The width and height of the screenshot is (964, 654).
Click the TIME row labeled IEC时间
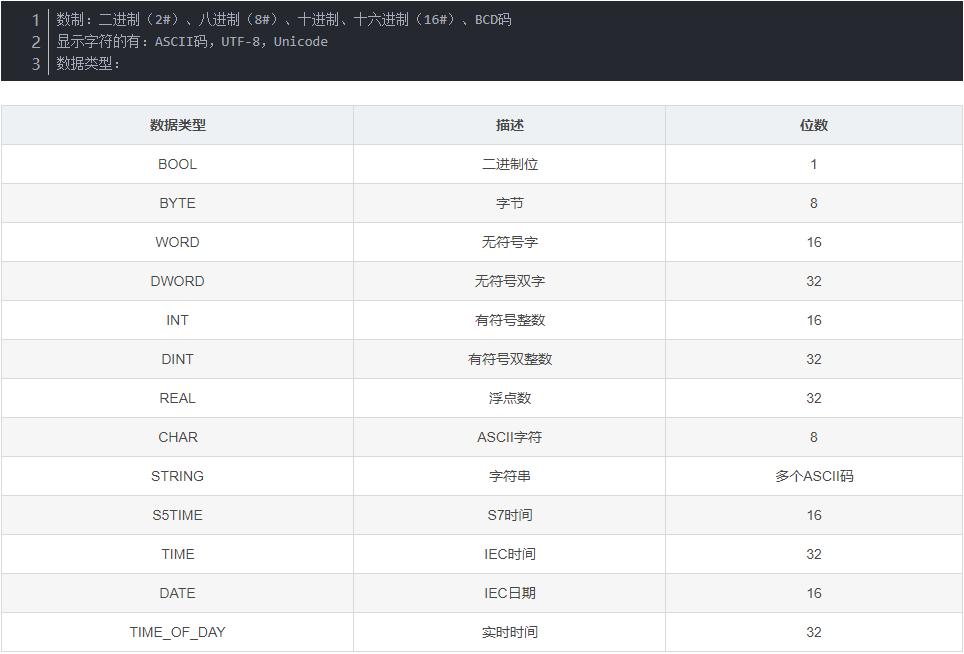click(508, 554)
